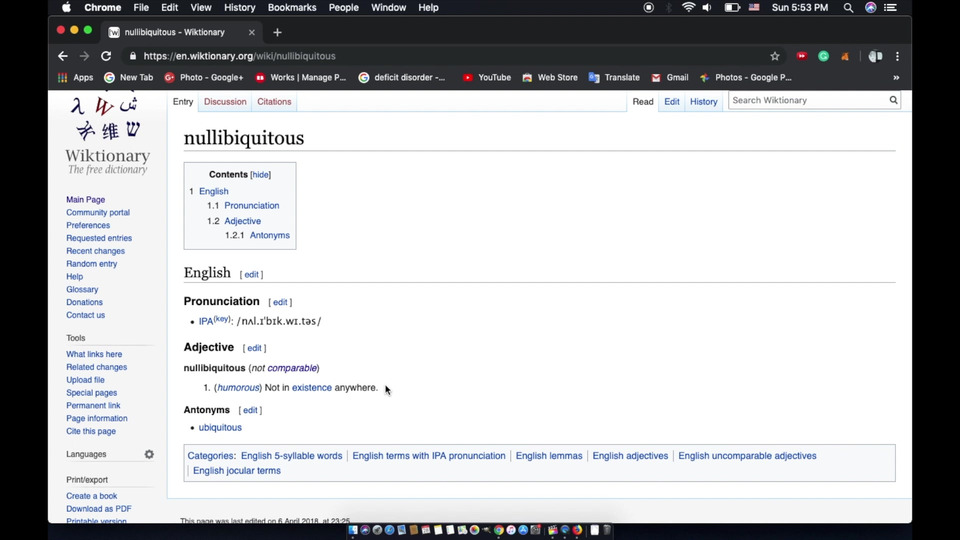Open the 'humorous' label link
Screen dimensions: 960x540
[238, 388]
